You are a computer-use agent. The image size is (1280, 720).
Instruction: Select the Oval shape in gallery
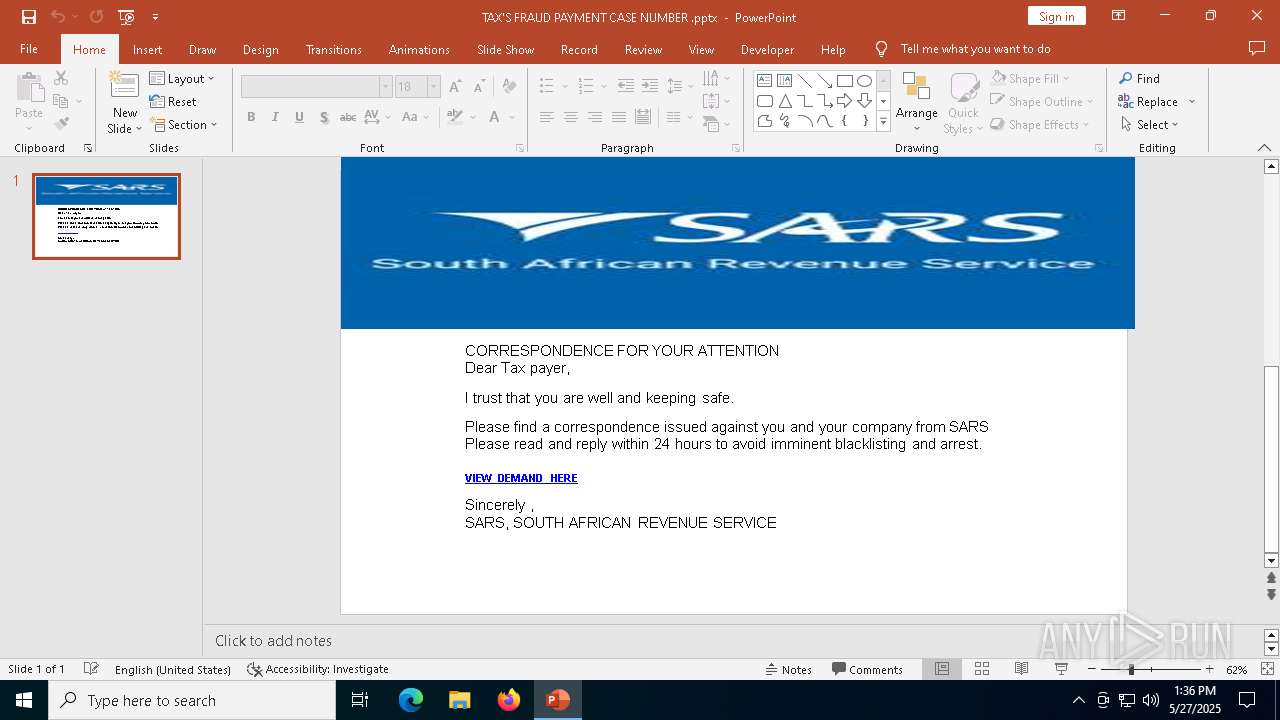pos(864,81)
